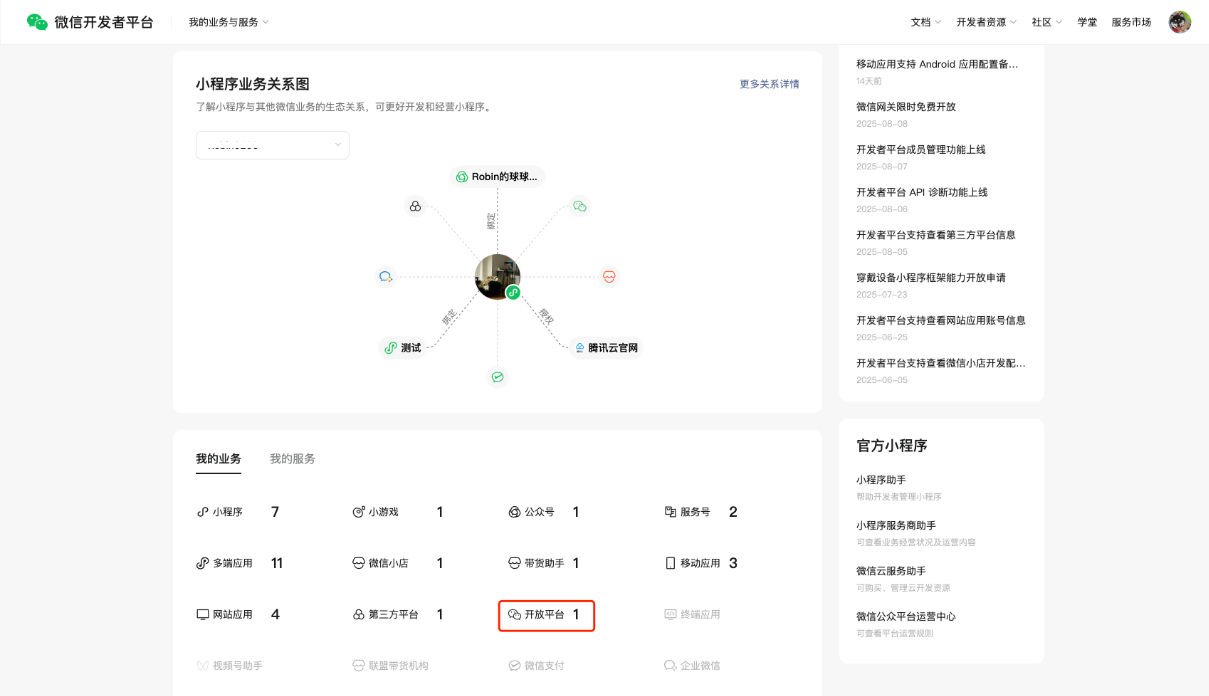Image resolution: width=1209 pixels, height=696 pixels.
Task: Click the 开放平台 entry highlighted in red
Action: pyautogui.click(x=546, y=615)
